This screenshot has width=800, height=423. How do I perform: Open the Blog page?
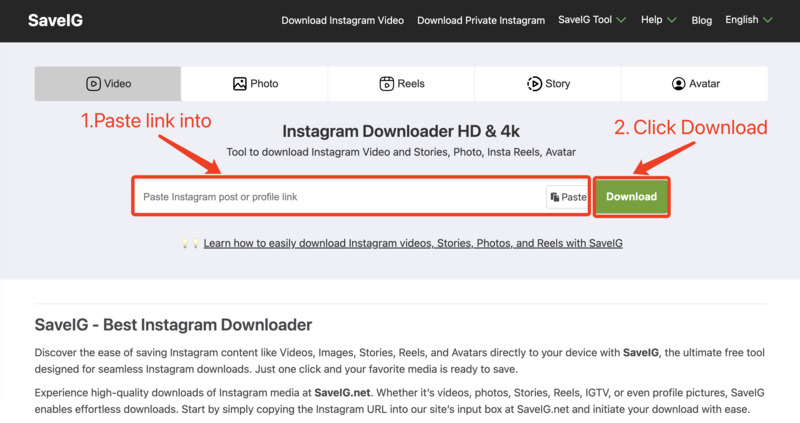[702, 20]
